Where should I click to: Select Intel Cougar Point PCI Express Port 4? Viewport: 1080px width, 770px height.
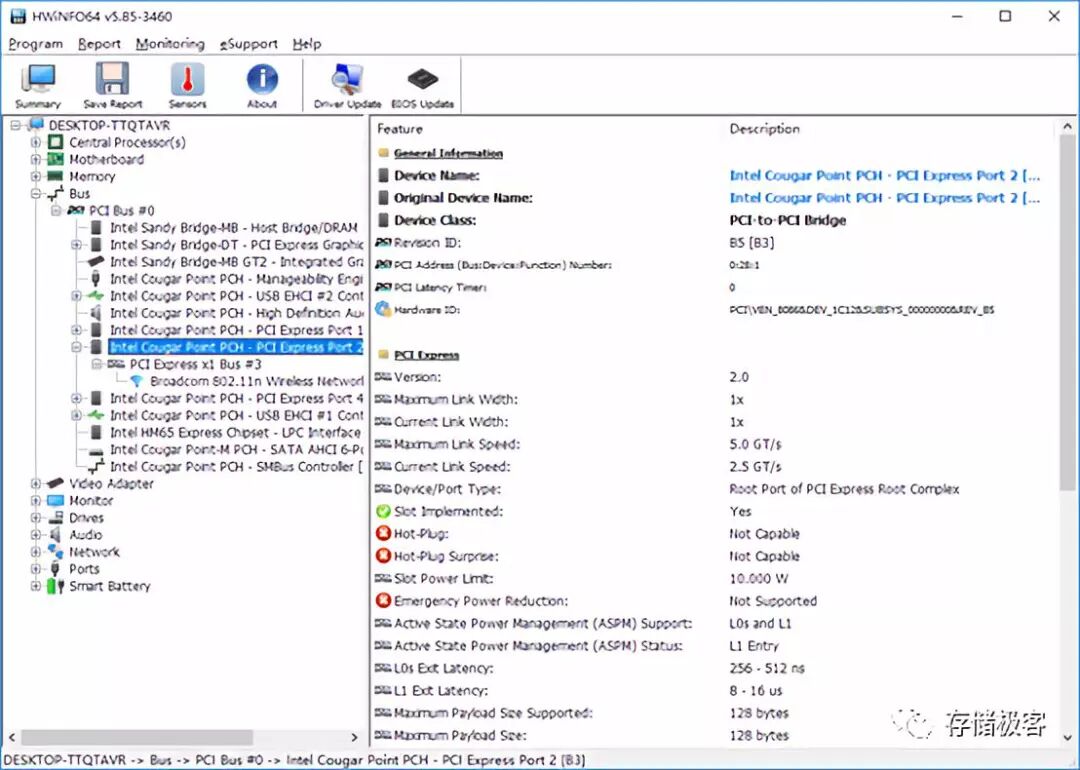(x=236, y=398)
